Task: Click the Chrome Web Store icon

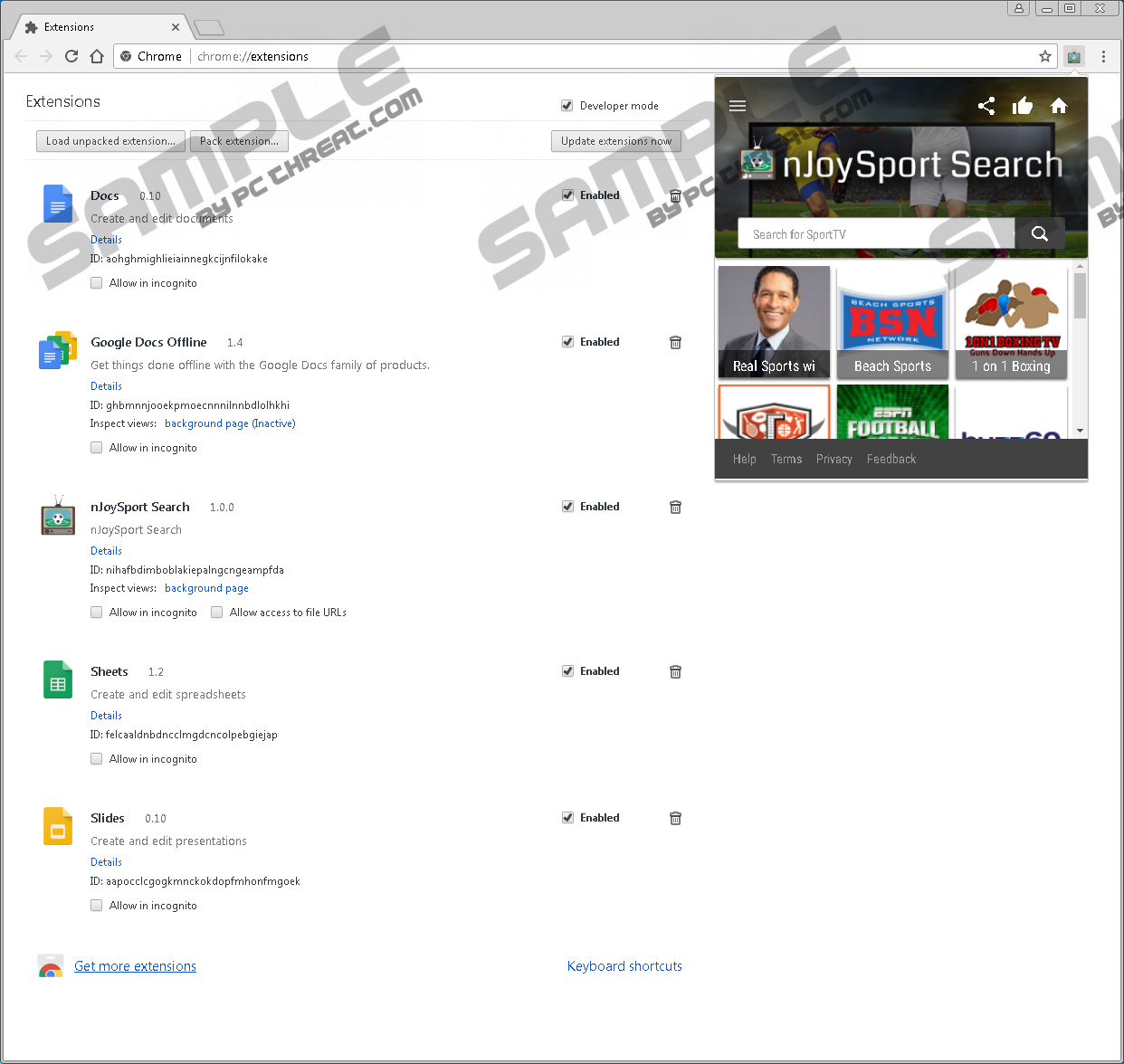Action: pyautogui.click(x=51, y=966)
